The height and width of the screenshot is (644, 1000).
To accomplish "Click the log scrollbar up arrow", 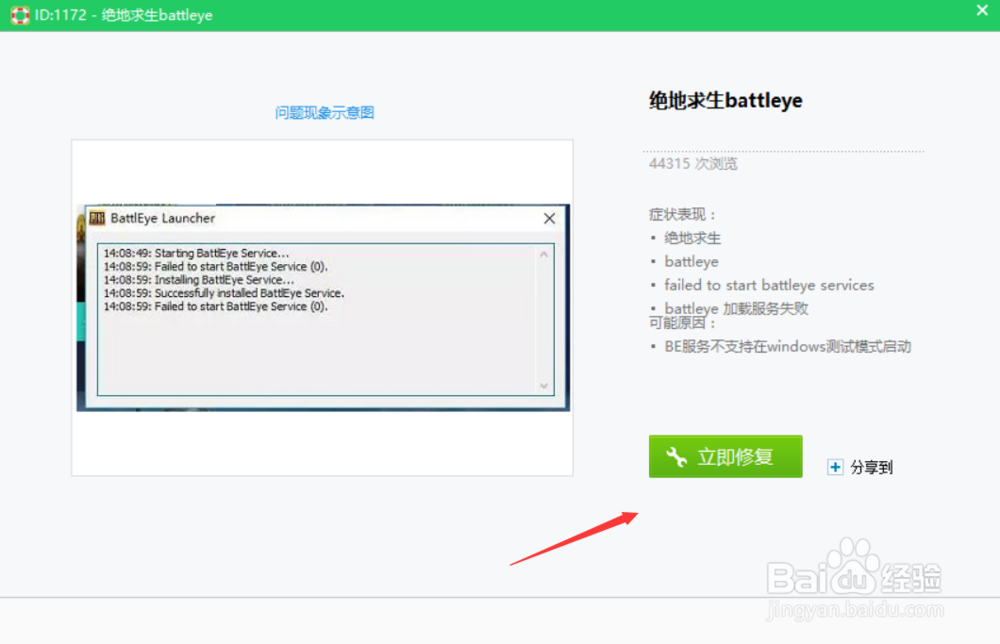I will click(544, 254).
